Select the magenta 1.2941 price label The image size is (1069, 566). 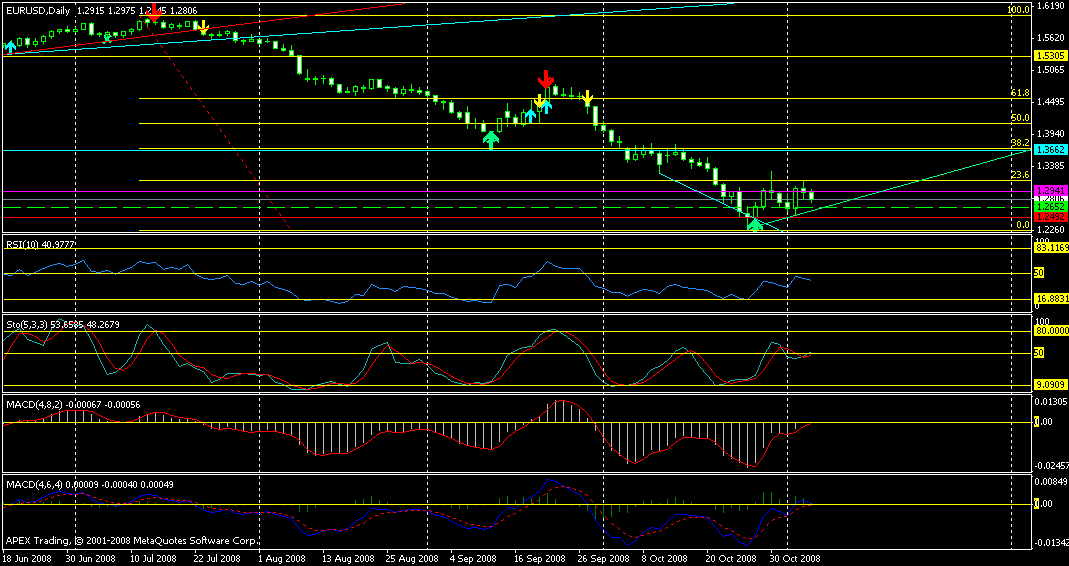pyautogui.click(x=1050, y=190)
